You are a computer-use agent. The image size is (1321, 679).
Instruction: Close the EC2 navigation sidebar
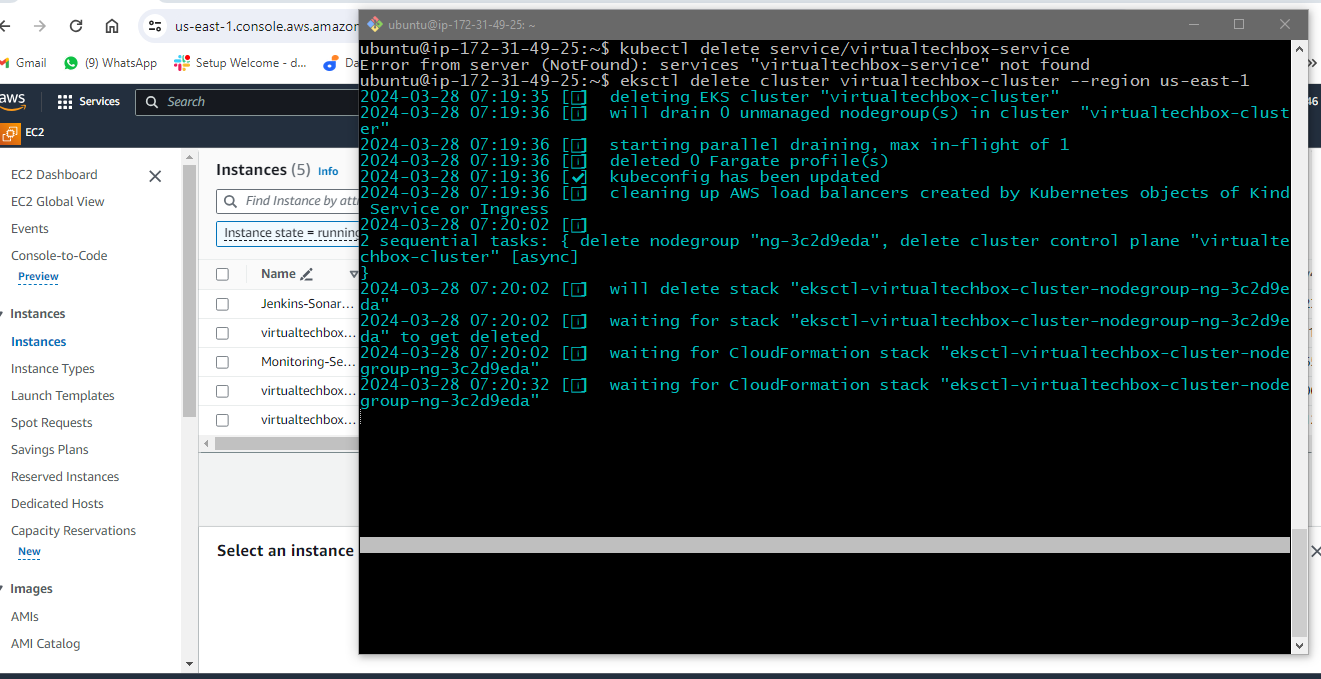[x=155, y=176]
